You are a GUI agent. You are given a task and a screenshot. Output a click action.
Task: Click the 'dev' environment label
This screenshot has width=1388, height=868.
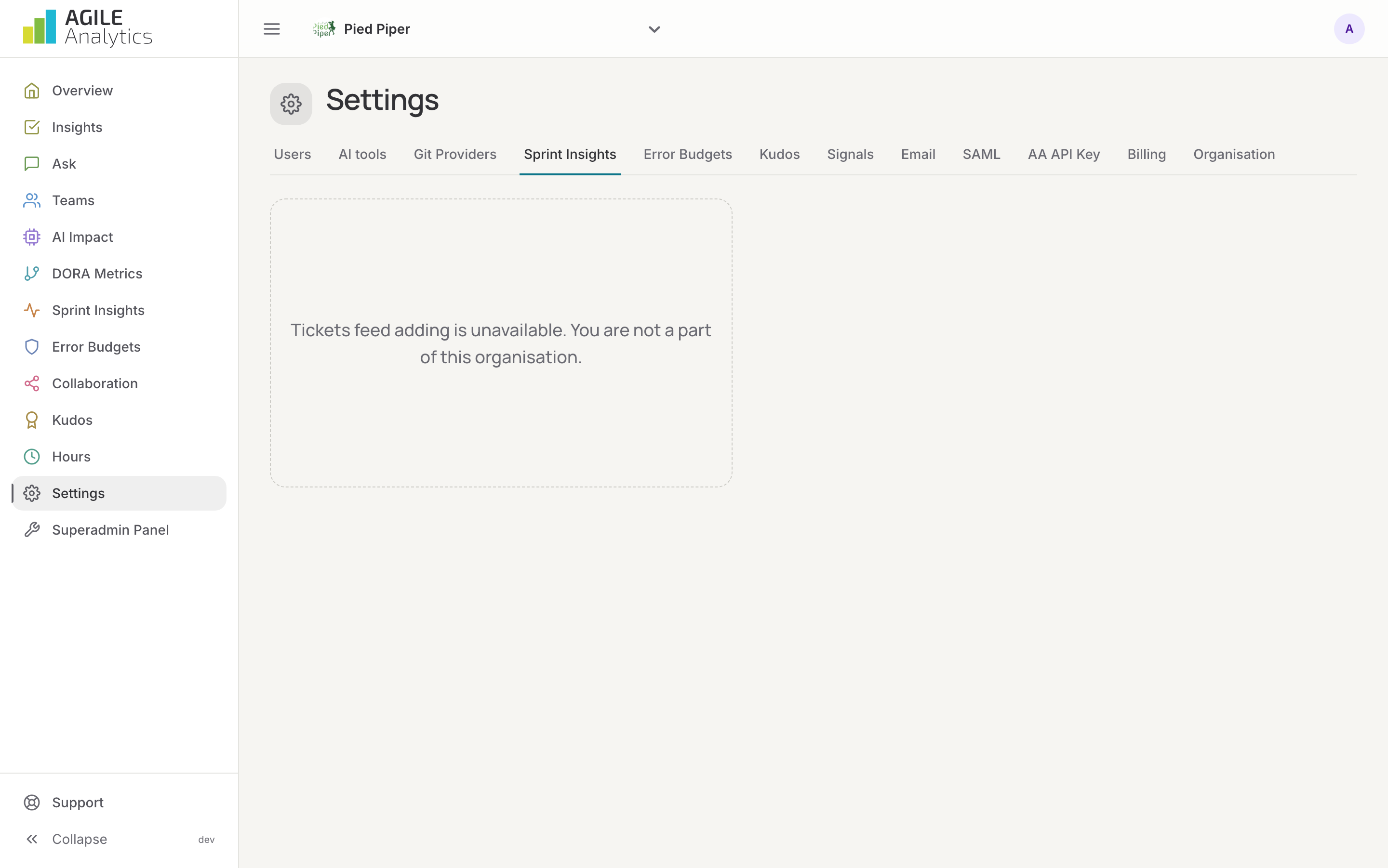[206, 839]
